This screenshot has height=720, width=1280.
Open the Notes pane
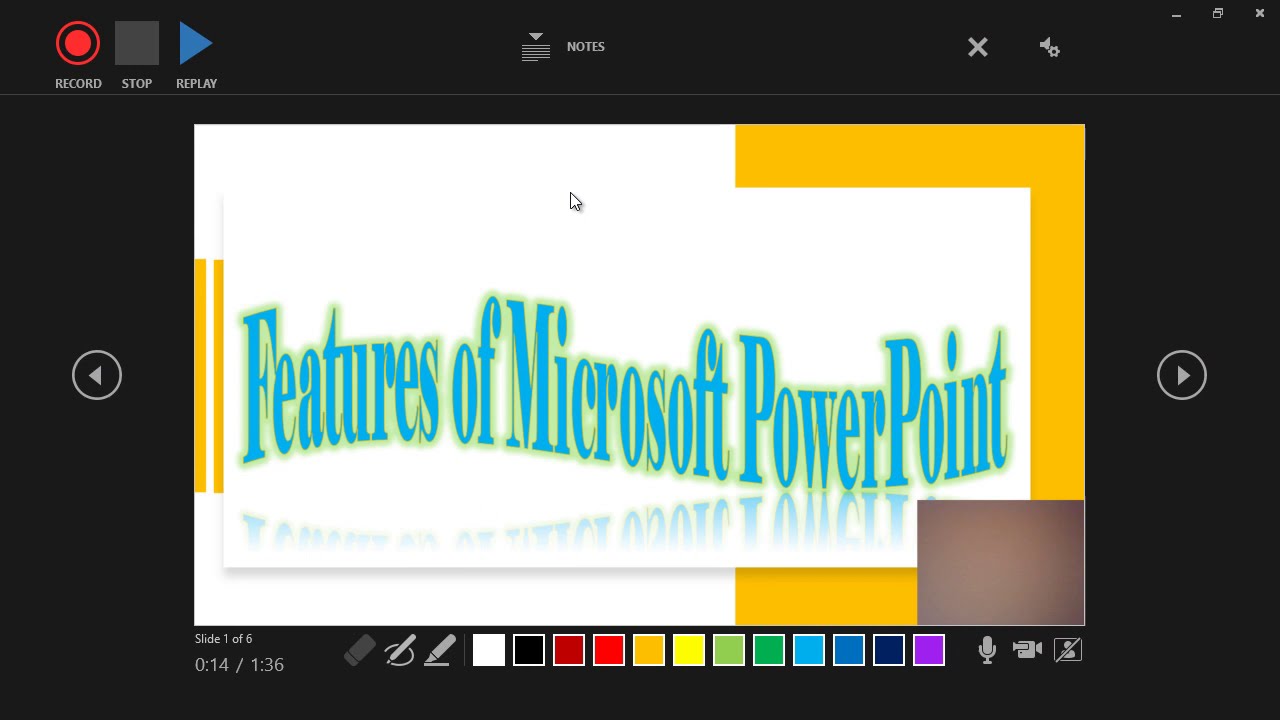pos(564,47)
